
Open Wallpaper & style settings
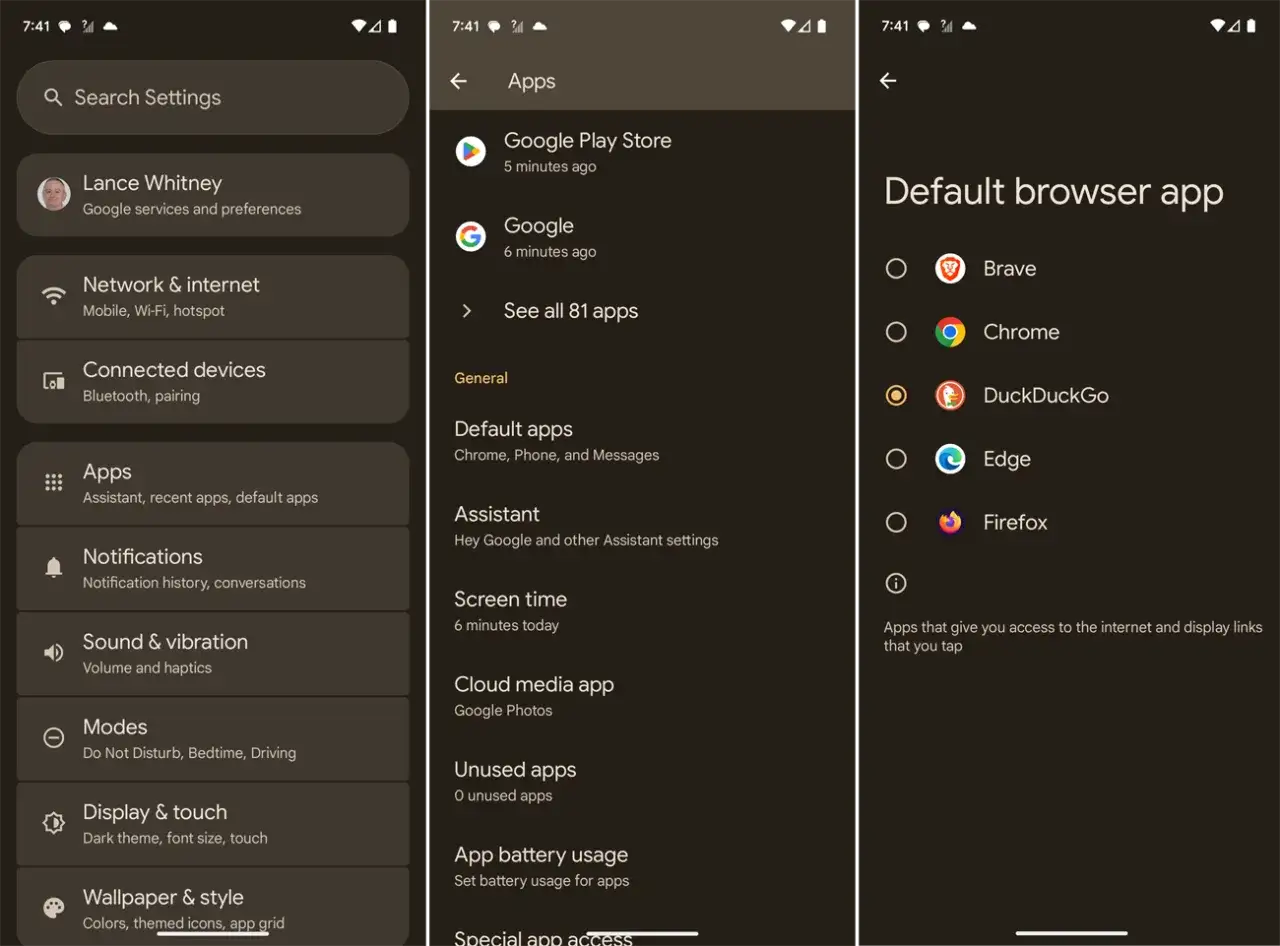point(213,906)
